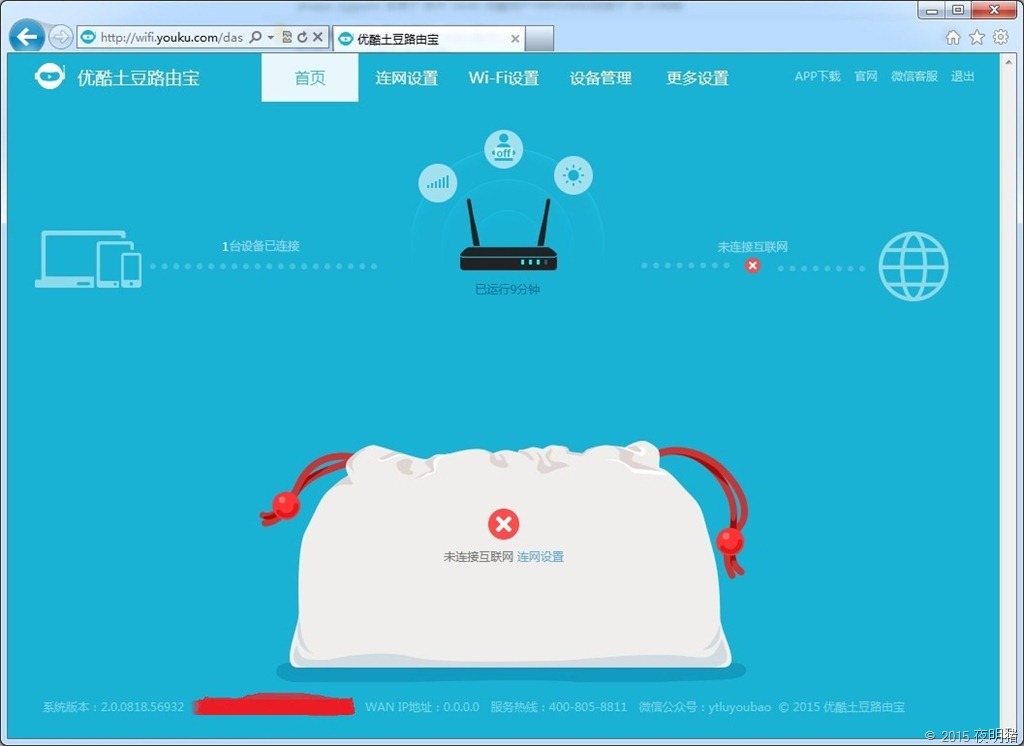The height and width of the screenshot is (746, 1024).
Task: Click the globe internet icon
Action: pyautogui.click(x=913, y=266)
